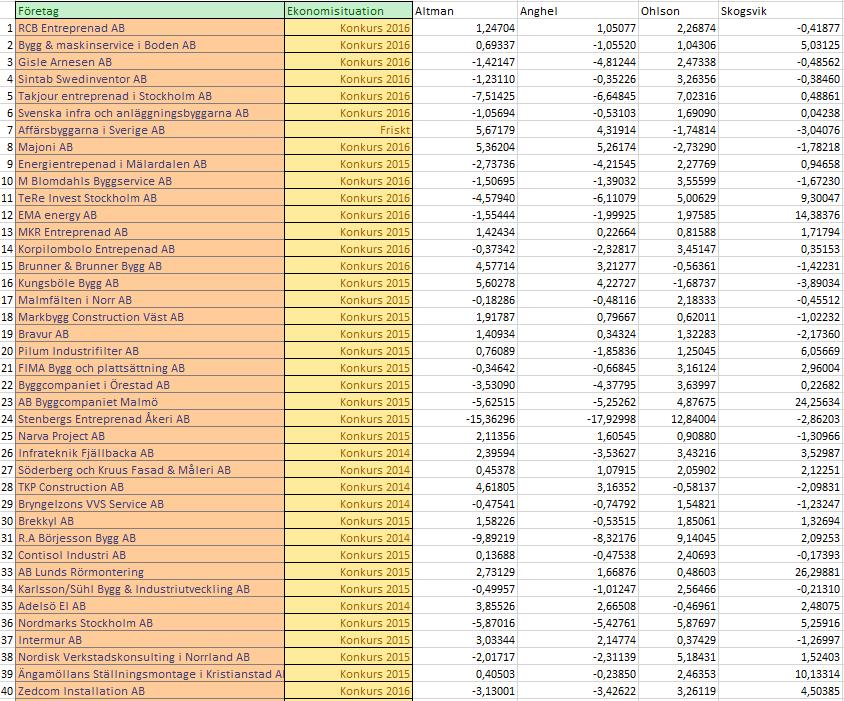Select the Majoni AB cell
Image resolution: width=844 pixels, height=701 pixels.
150,147
